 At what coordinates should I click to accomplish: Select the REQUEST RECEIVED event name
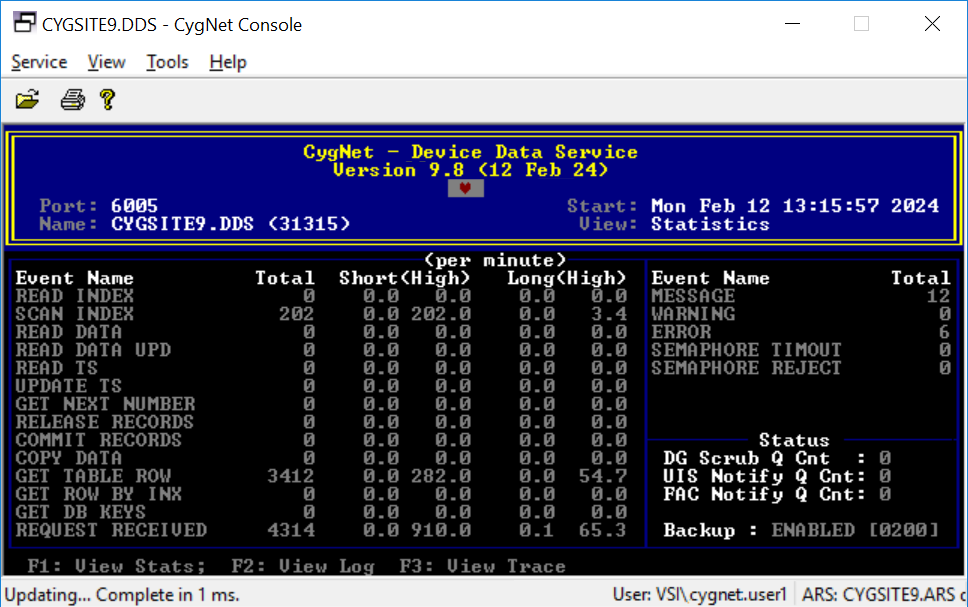coord(111,530)
